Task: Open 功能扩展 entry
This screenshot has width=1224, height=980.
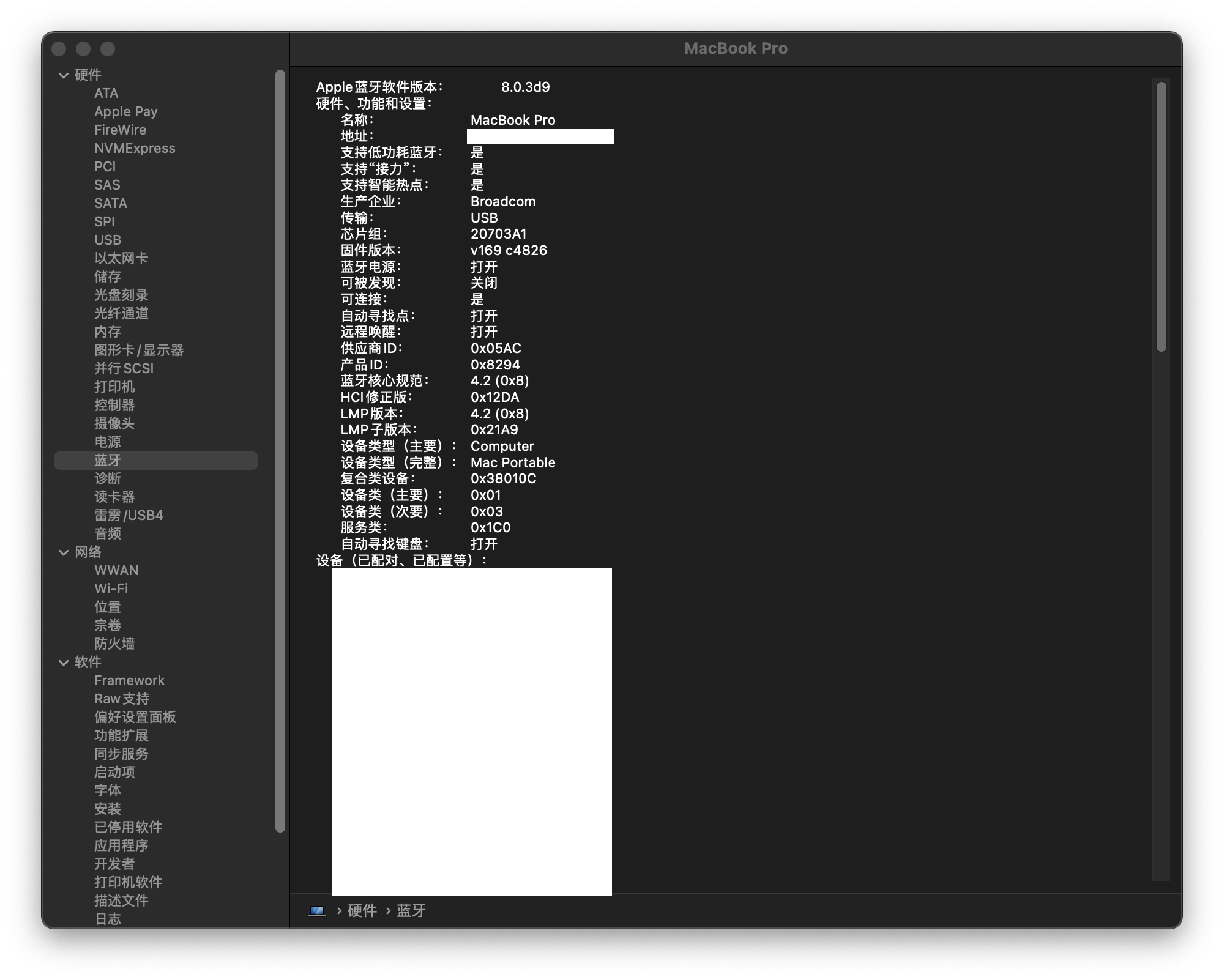Action: [121, 735]
